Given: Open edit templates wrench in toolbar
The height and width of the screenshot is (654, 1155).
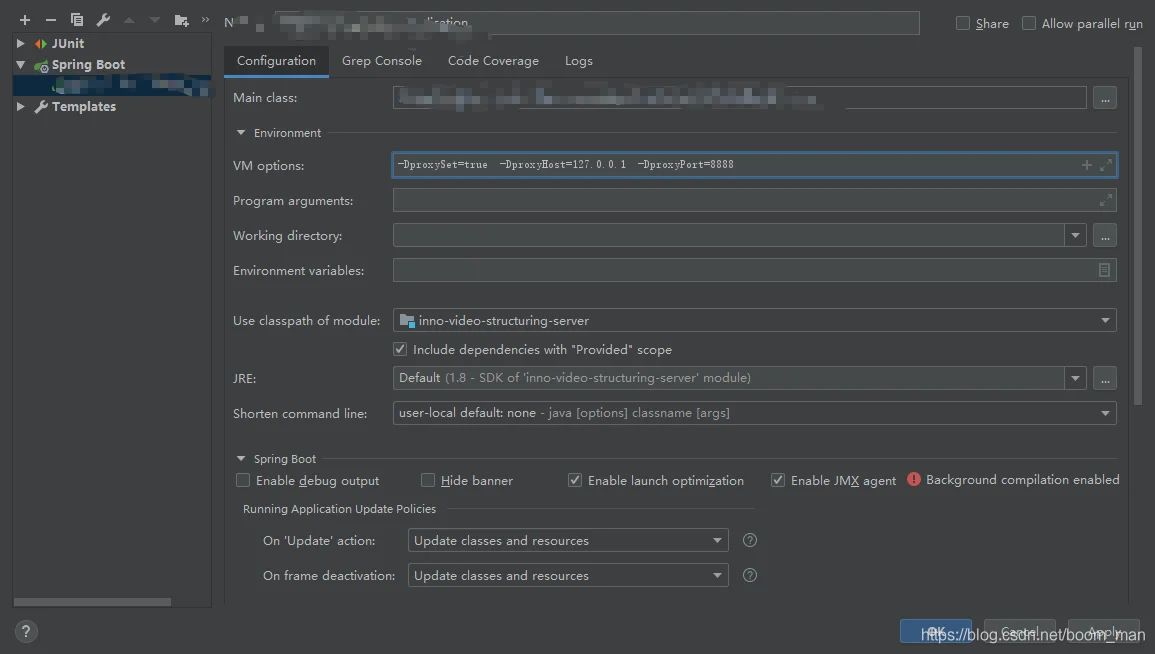Looking at the screenshot, I should pos(103,20).
